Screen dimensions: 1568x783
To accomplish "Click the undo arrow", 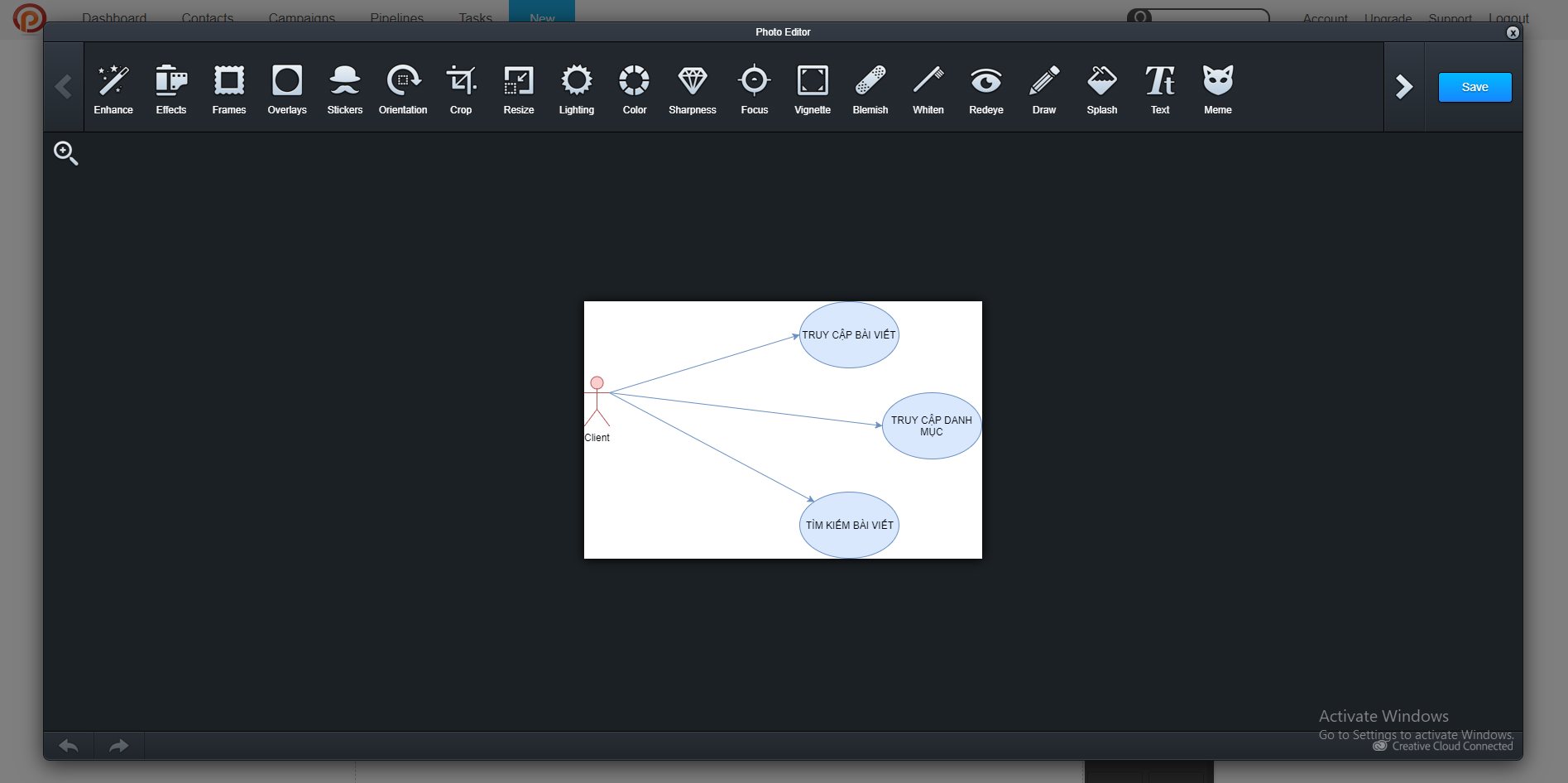I will [x=69, y=745].
